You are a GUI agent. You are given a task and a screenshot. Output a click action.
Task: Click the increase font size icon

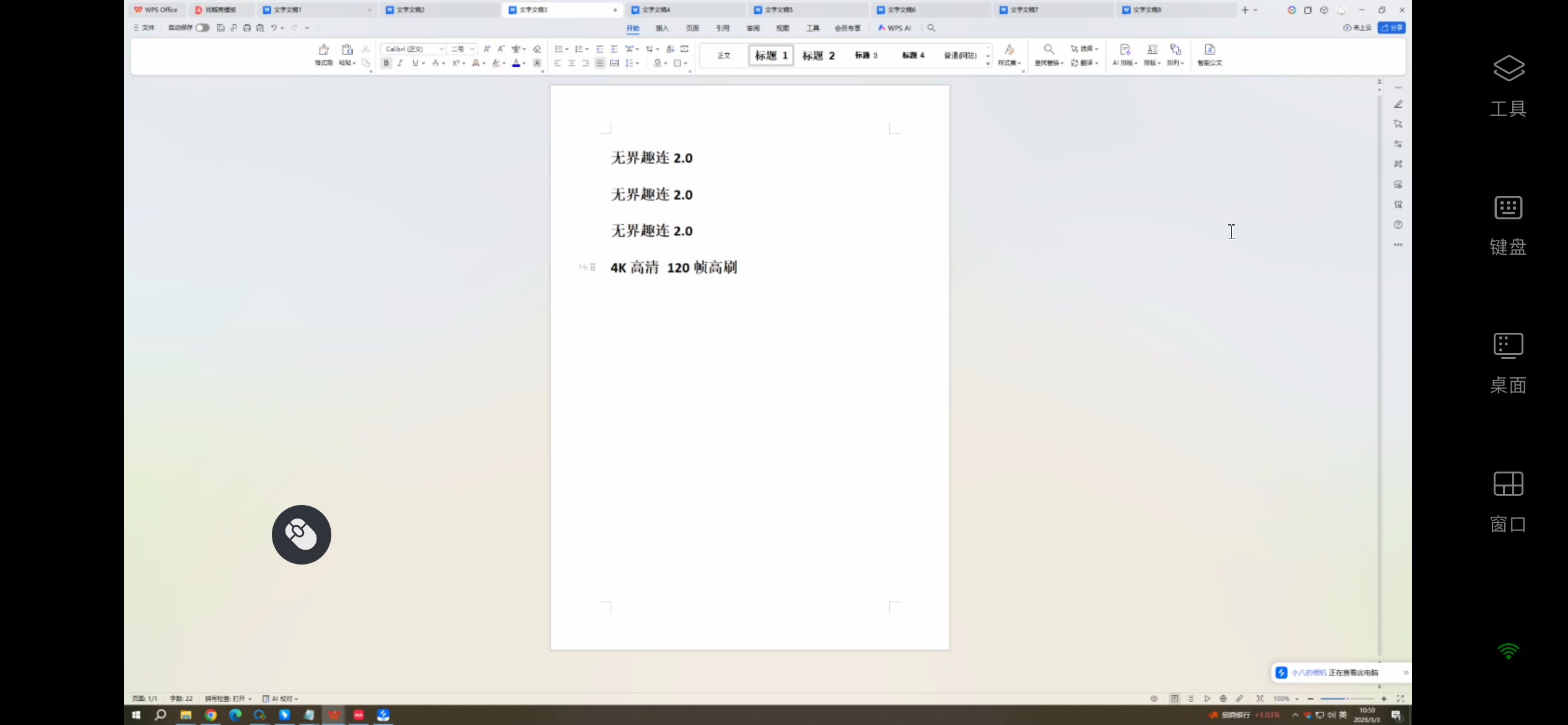tap(487, 49)
